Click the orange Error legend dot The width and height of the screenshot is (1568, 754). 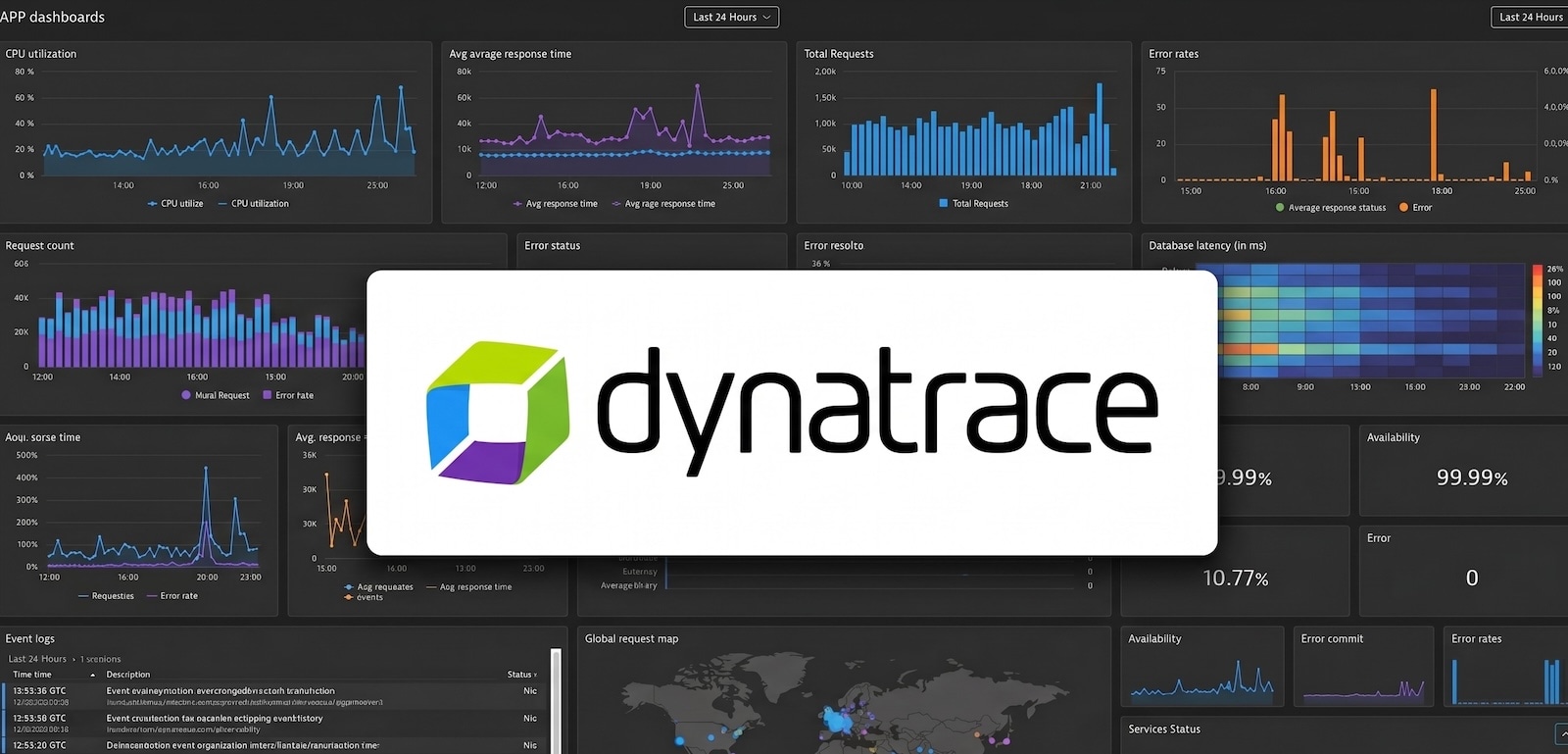[x=1403, y=208]
